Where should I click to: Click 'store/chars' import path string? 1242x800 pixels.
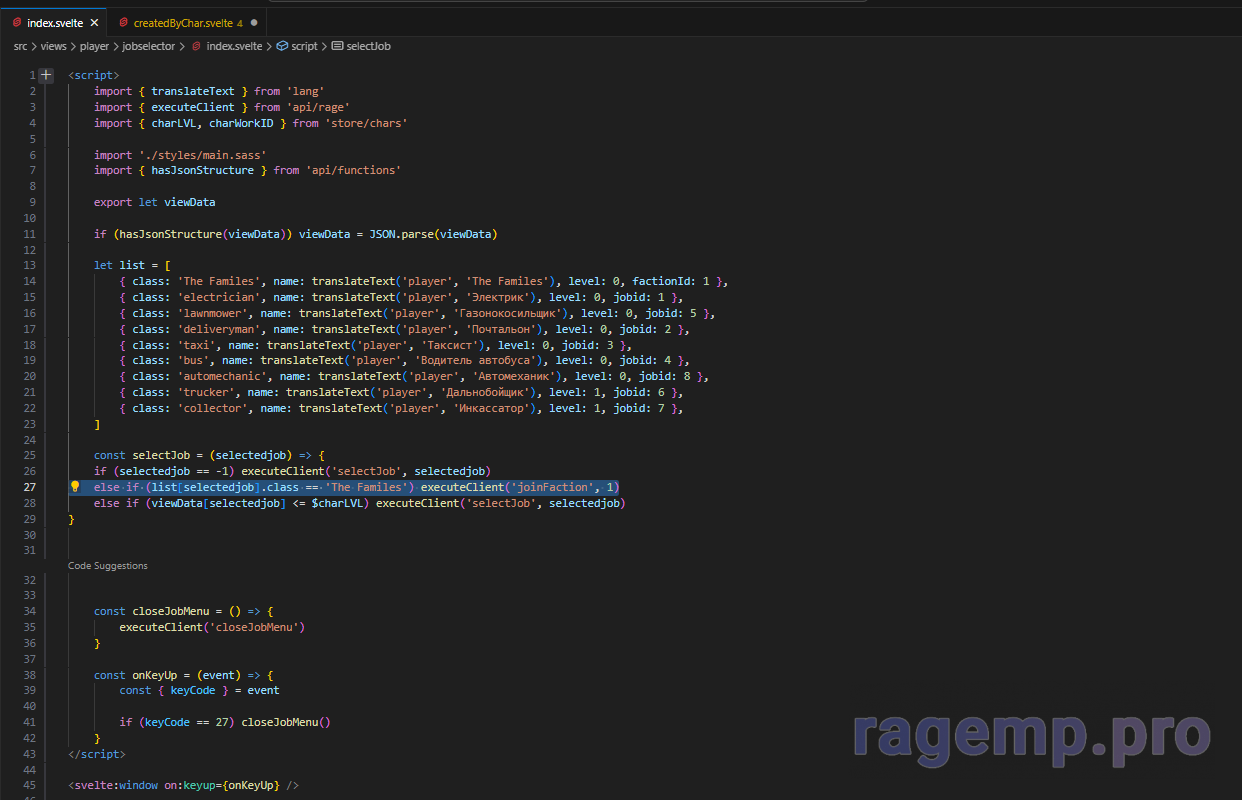pyautogui.click(x=366, y=123)
